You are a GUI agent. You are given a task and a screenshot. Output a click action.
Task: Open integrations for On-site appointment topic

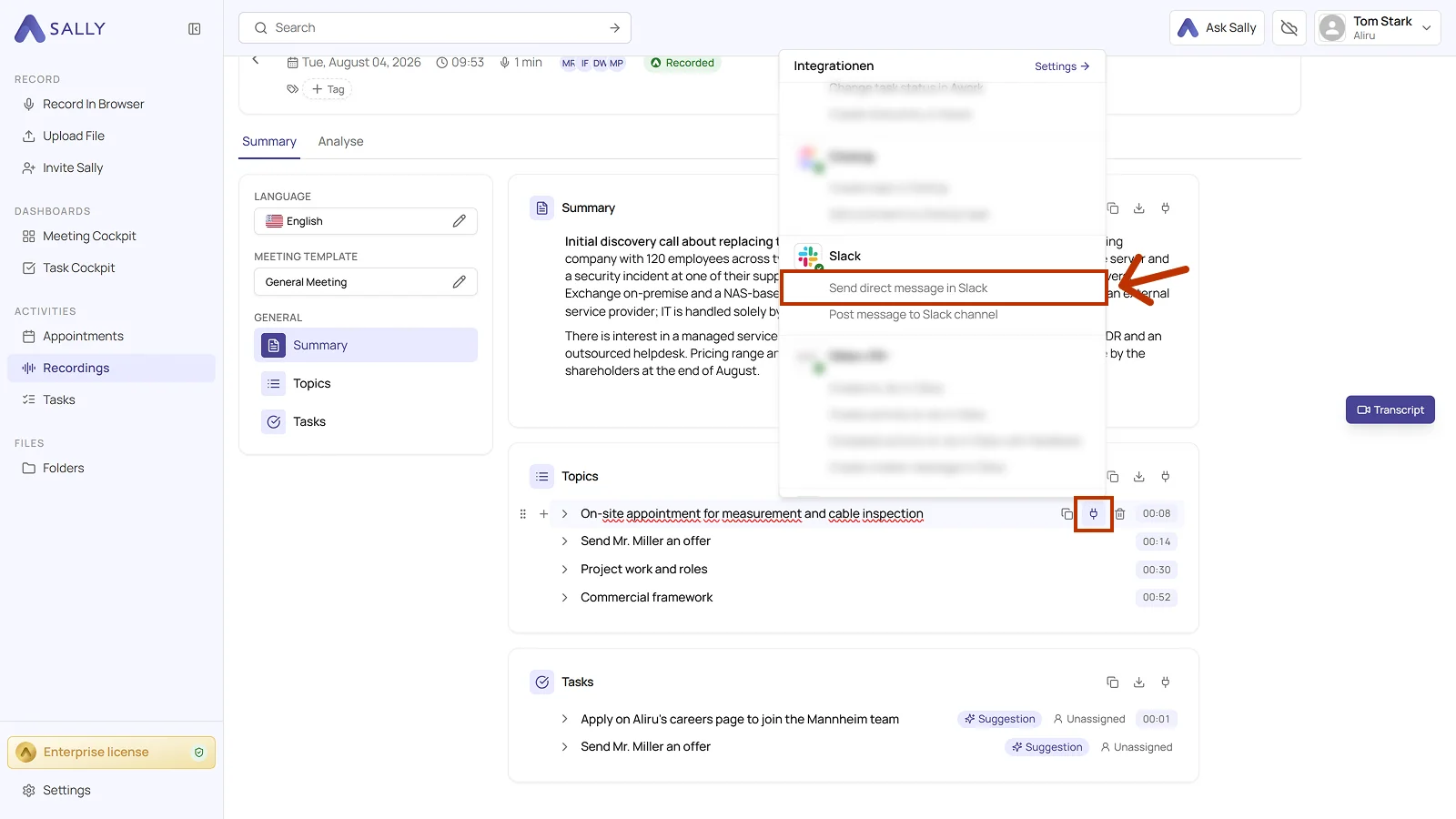(1093, 514)
